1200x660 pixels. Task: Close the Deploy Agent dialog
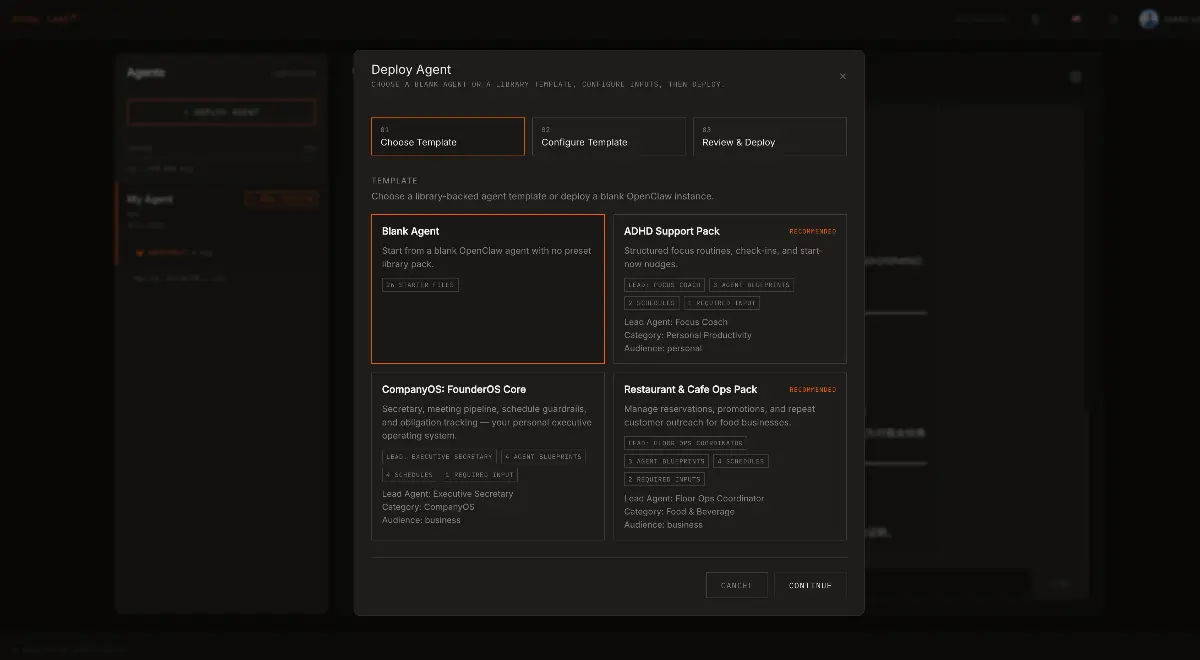pos(842,76)
